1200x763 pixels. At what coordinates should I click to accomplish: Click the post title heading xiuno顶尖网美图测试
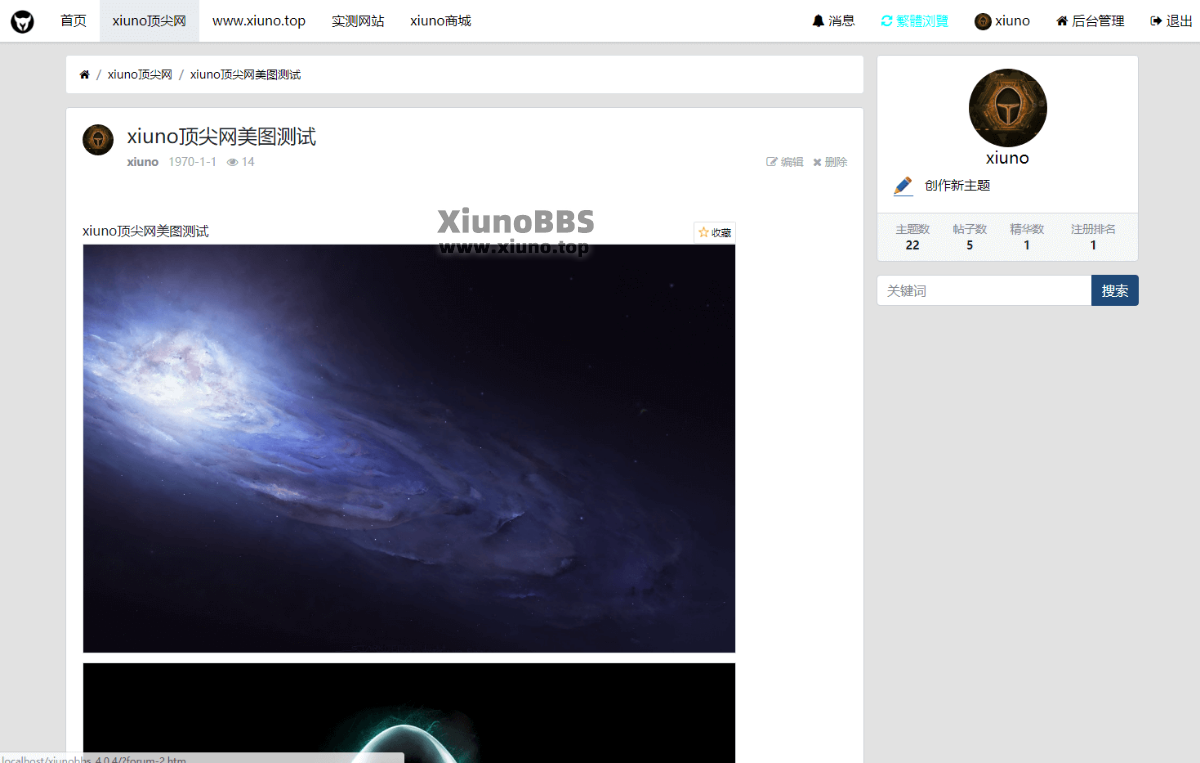(221, 137)
